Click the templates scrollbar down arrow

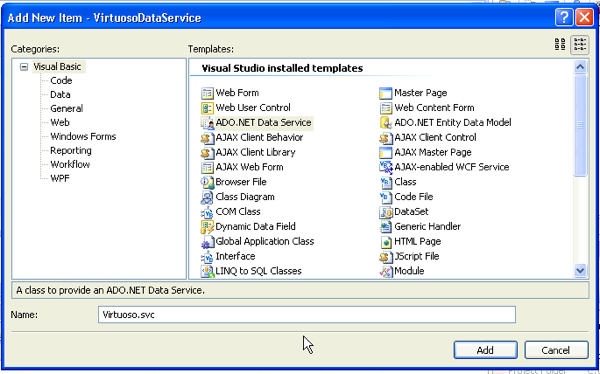580,271
